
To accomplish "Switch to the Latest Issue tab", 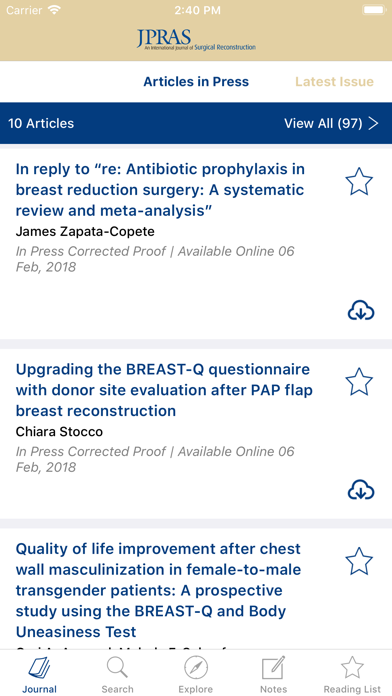I will tap(335, 82).
